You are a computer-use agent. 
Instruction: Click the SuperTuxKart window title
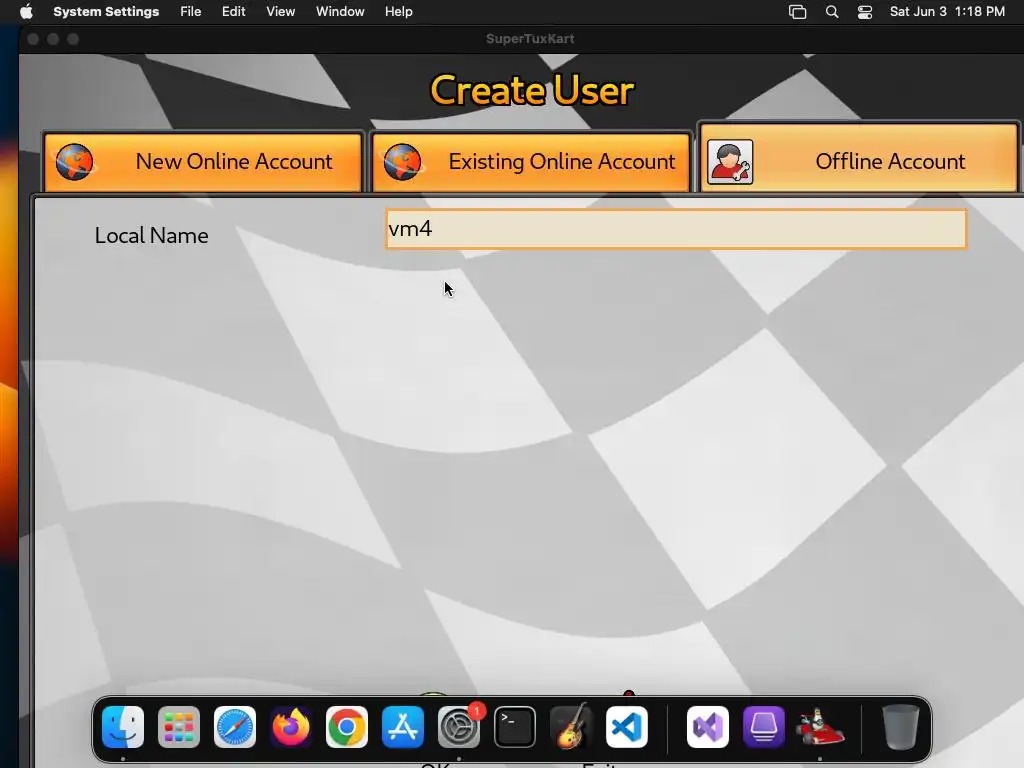(x=530, y=39)
